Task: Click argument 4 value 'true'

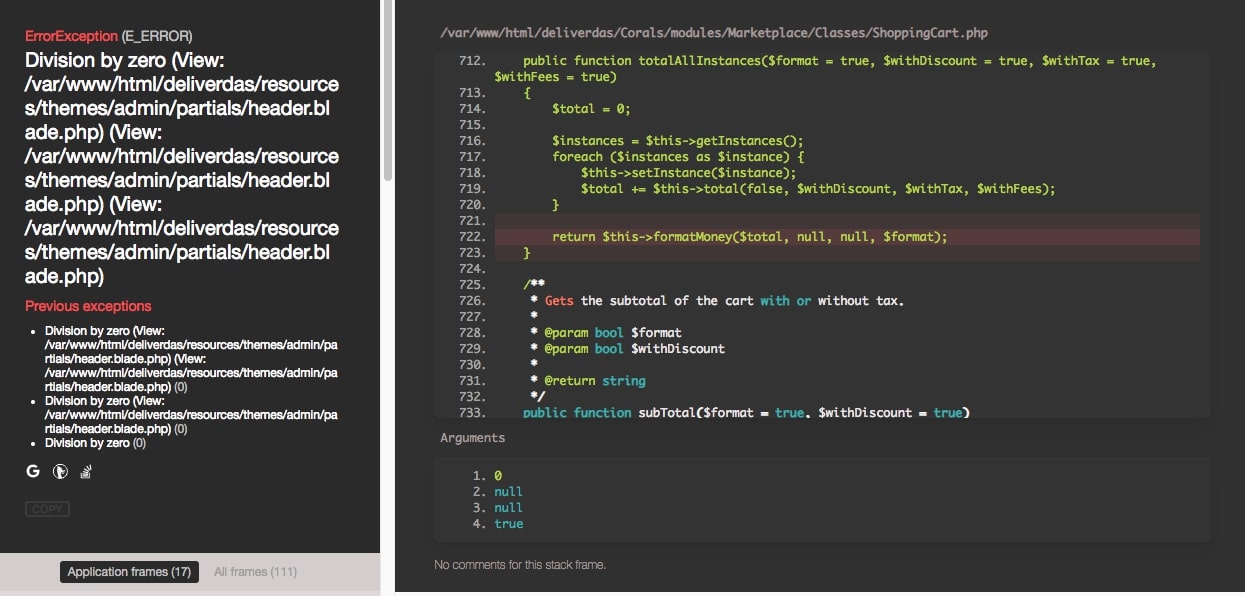Action: pos(508,524)
